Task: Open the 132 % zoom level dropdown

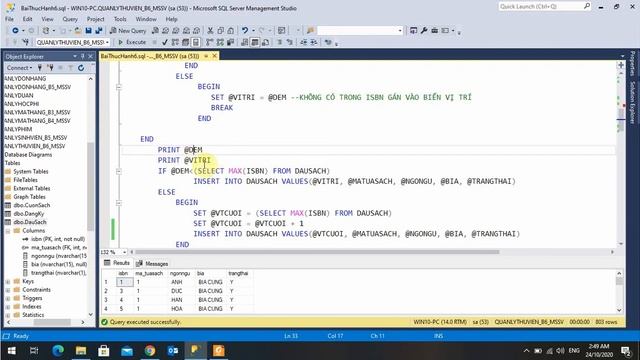Action: click(x=124, y=252)
